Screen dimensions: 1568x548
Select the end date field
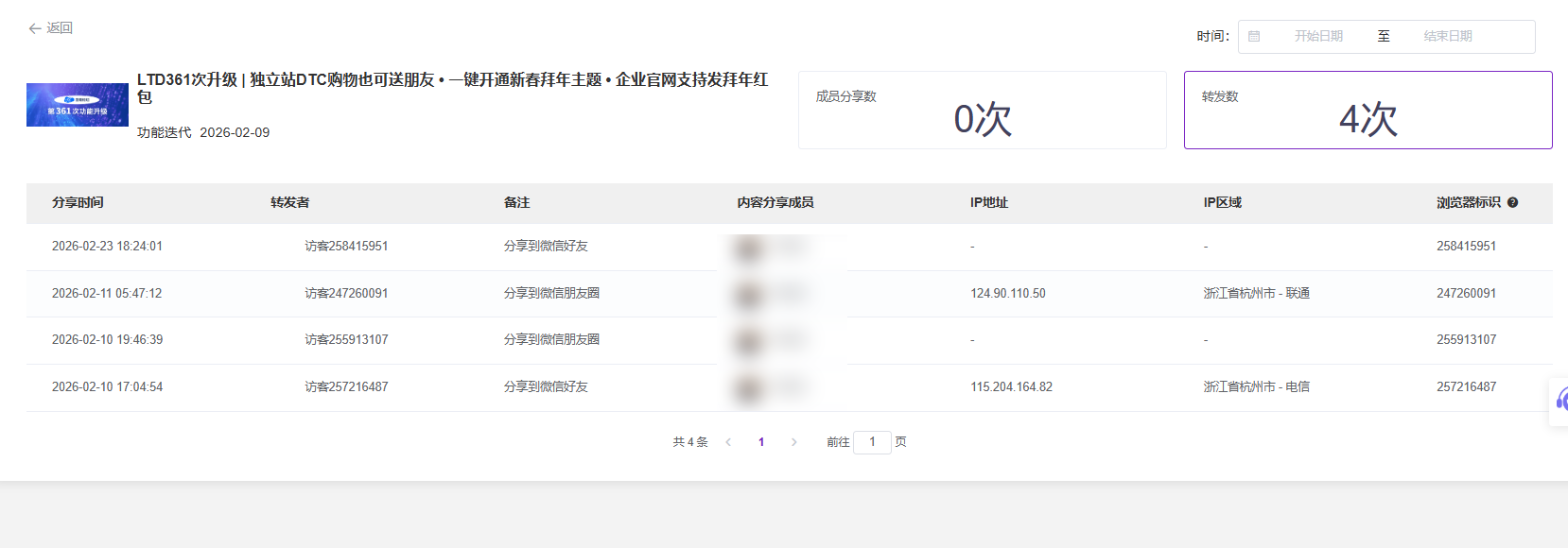coord(1447,36)
